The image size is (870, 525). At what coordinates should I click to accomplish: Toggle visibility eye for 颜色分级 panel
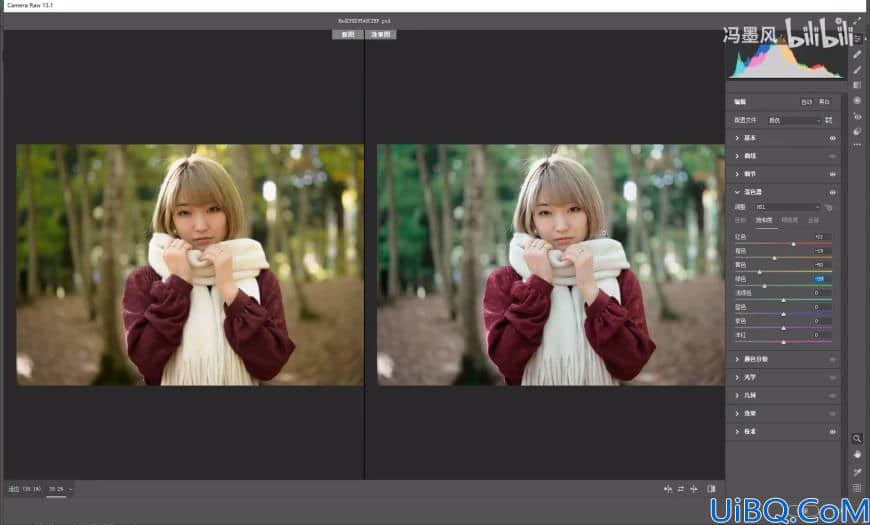click(x=832, y=360)
